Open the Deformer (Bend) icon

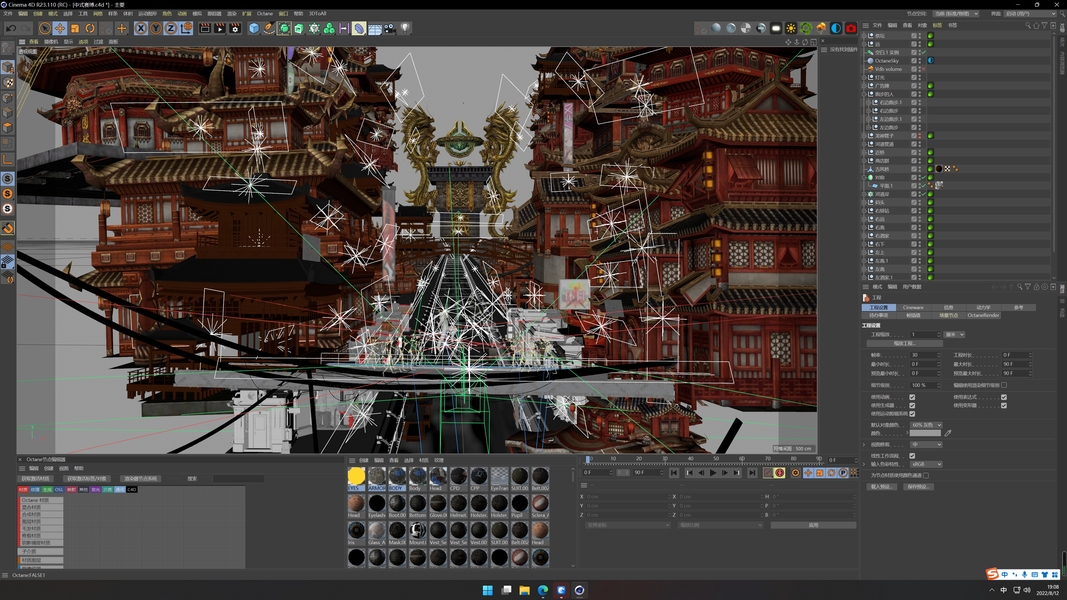click(x=359, y=28)
